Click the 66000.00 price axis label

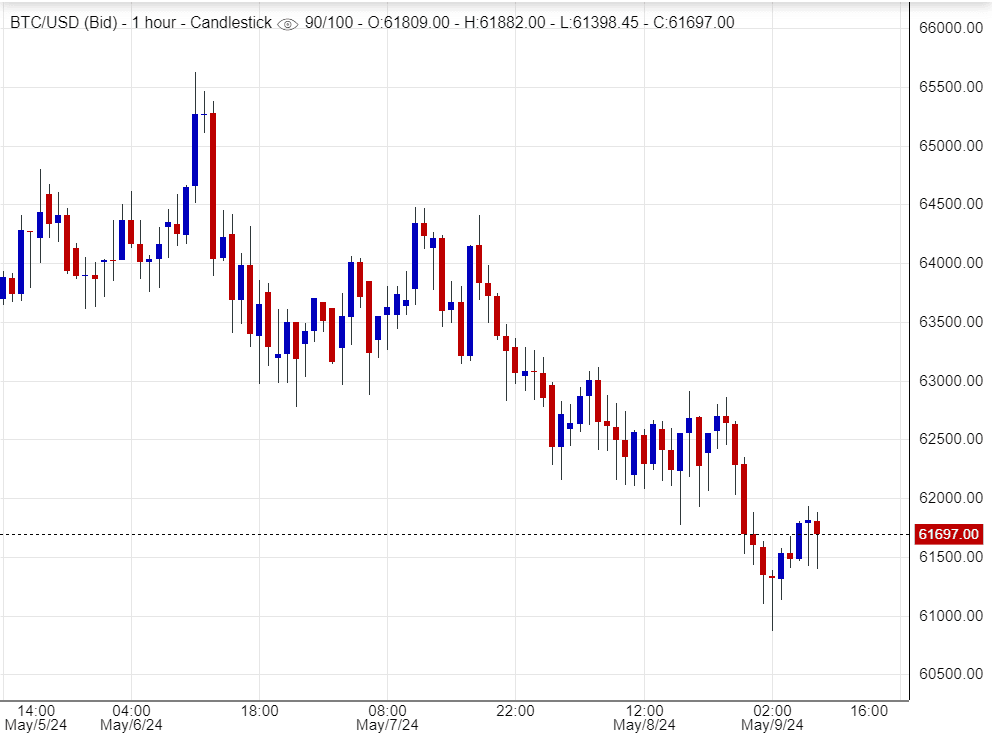point(949,28)
